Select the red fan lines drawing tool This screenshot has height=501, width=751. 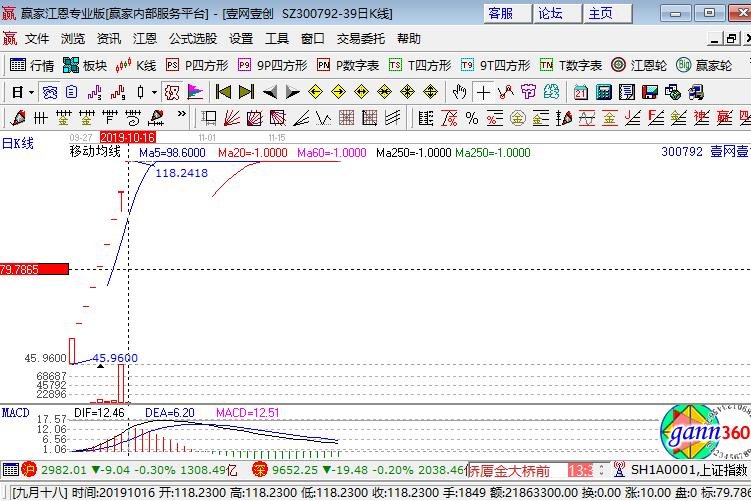click(x=231, y=118)
